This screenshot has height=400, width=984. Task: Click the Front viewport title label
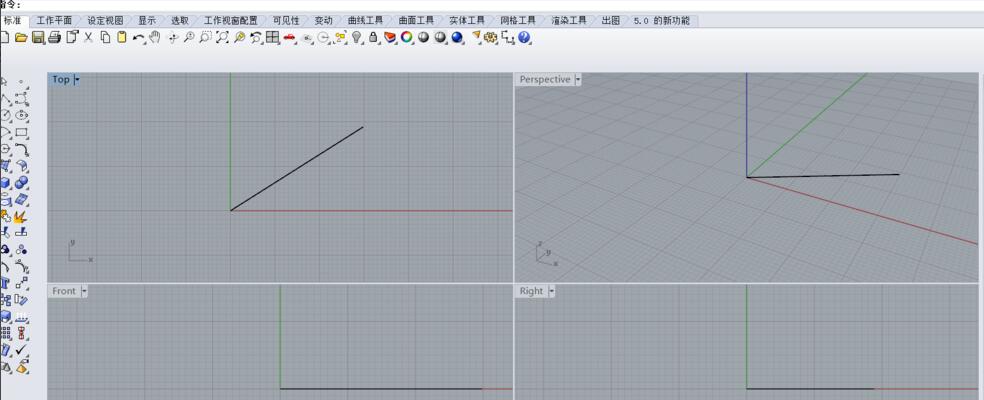64,291
